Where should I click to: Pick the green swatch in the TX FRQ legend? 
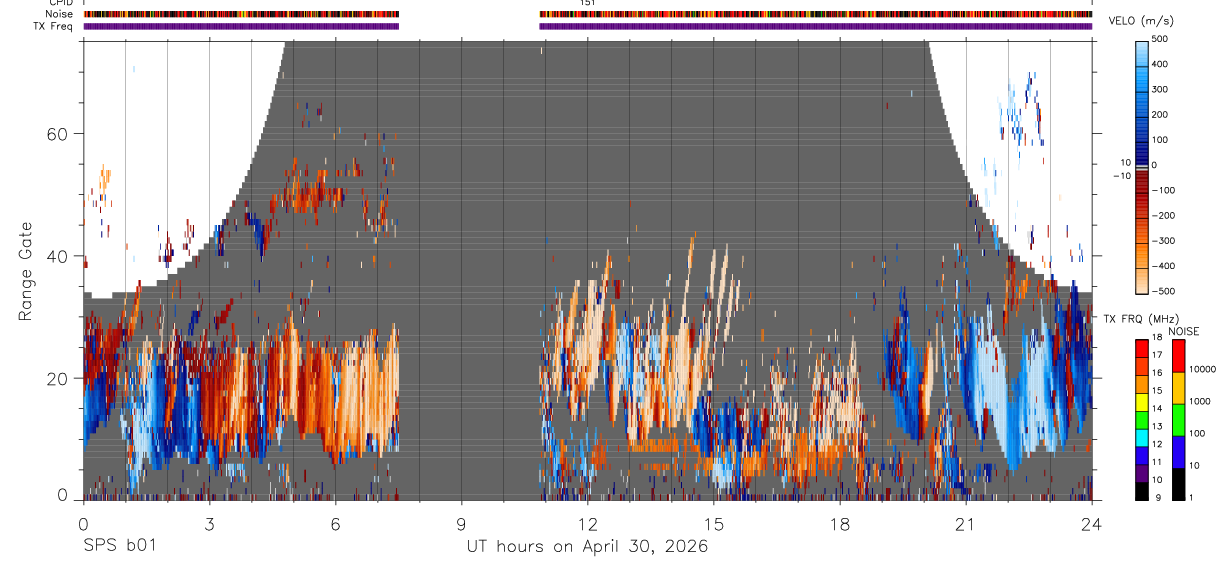coord(1142,420)
